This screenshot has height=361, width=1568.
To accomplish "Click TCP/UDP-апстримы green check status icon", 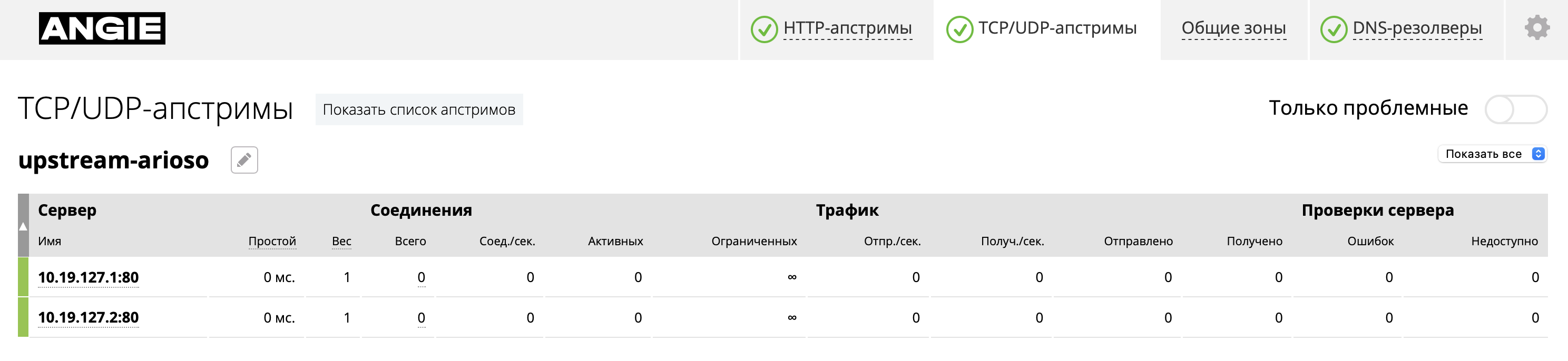I will pyautogui.click(x=959, y=28).
